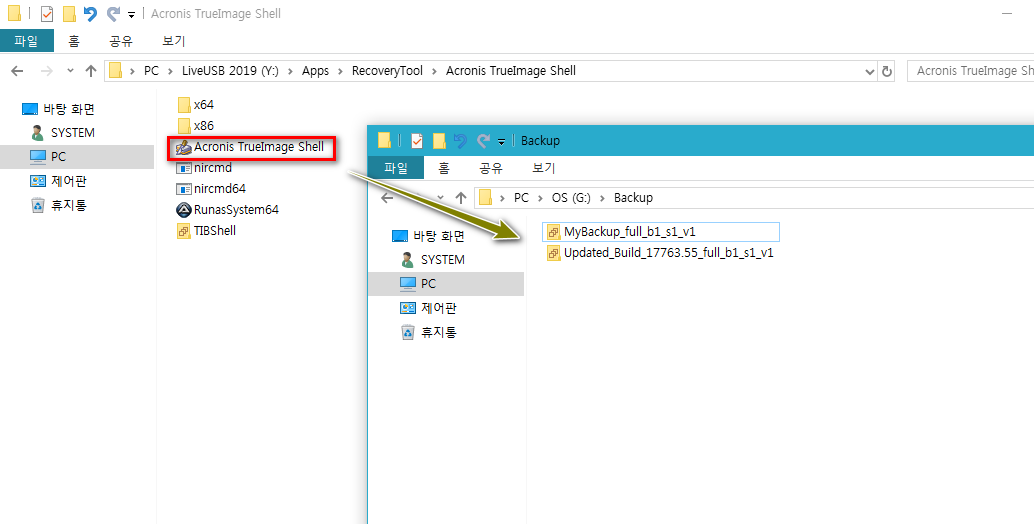Open the x64 folder in Acronis TrueImage Shell window

[x=197, y=105]
